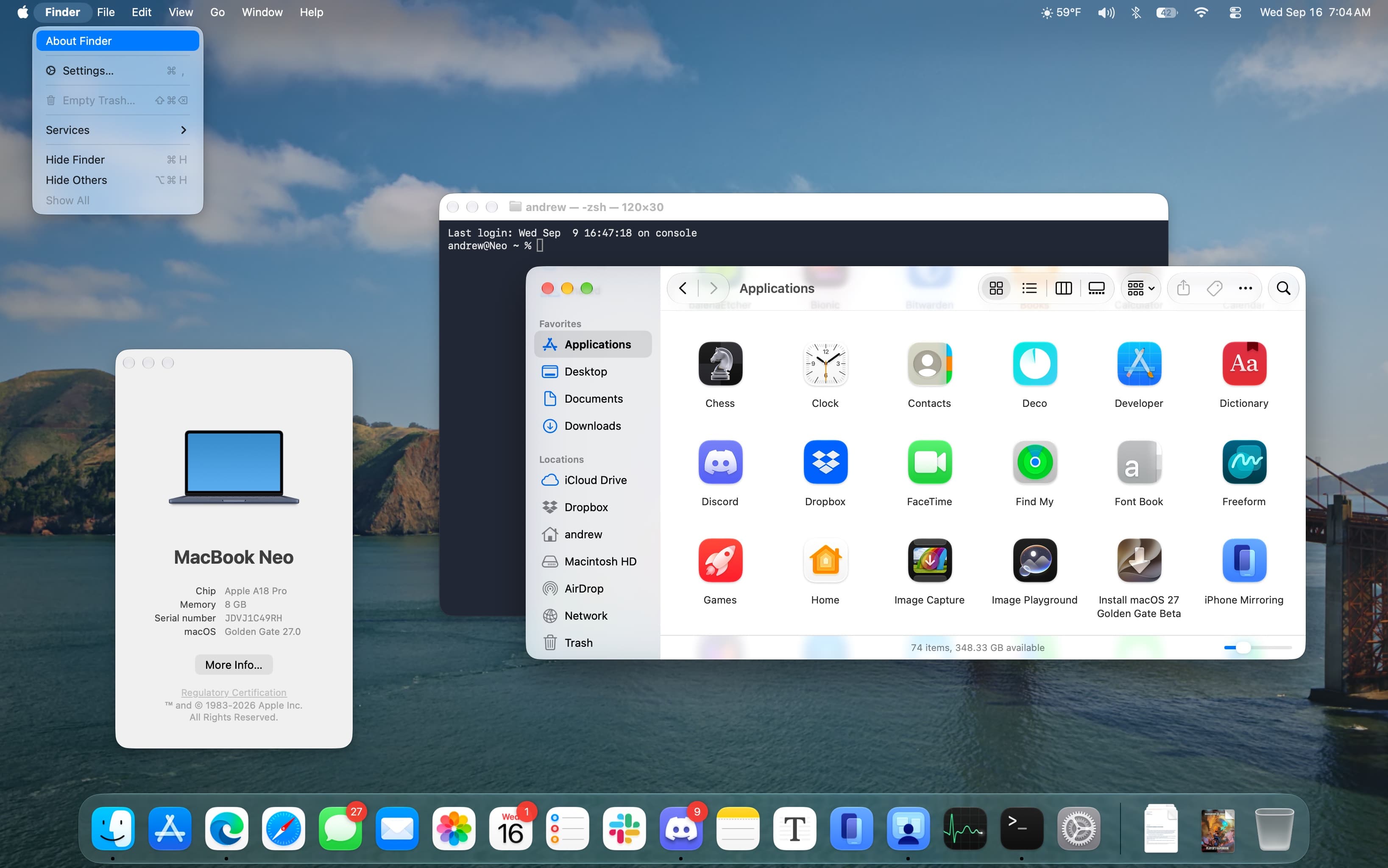The height and width of the screenshot is (868, 1388).
Task: Select Hide Finder menu item
Action: coord(117,160)
